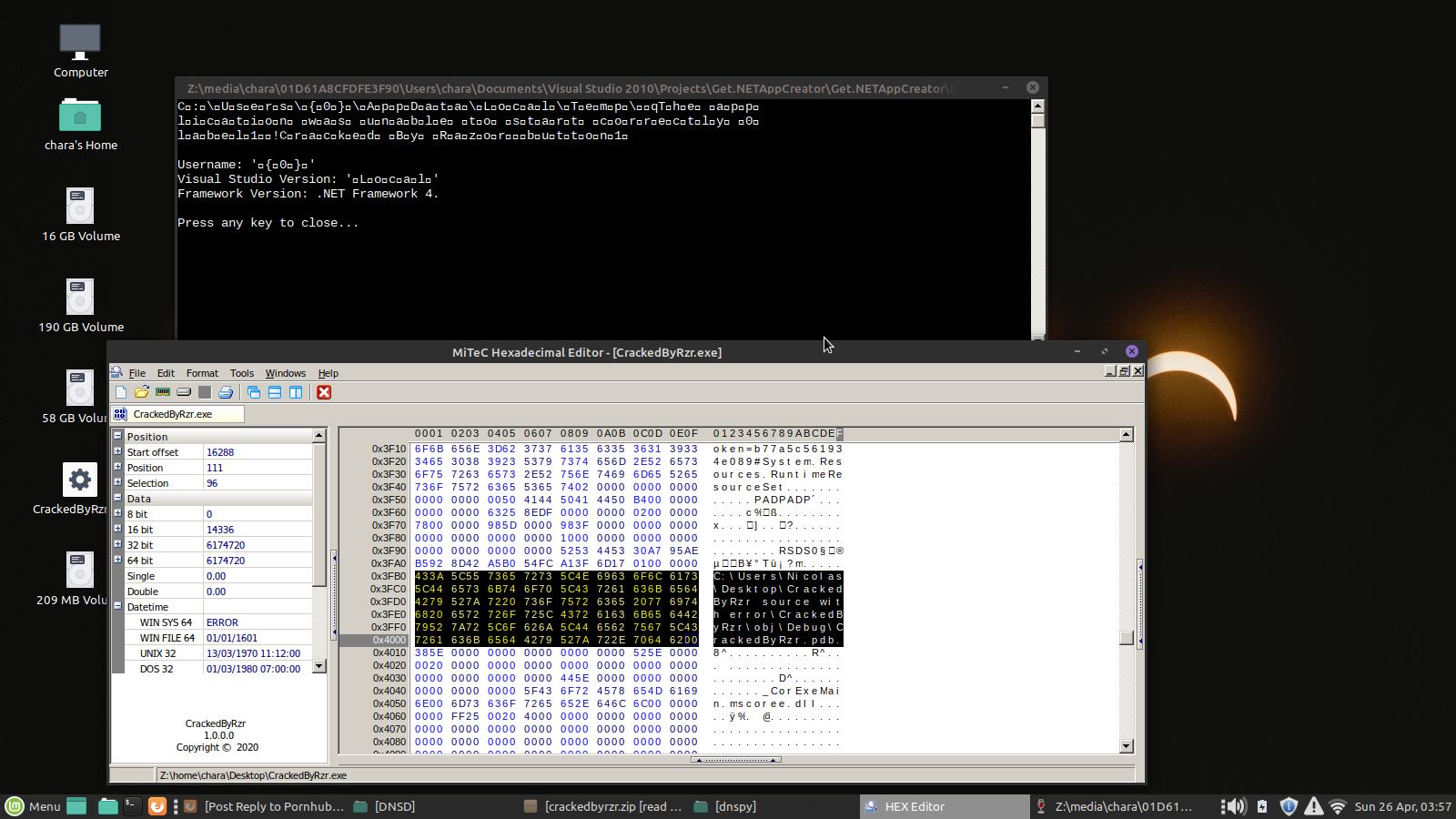Collapse the Data section
1456x819 pixels.
(x=117, y=498)
